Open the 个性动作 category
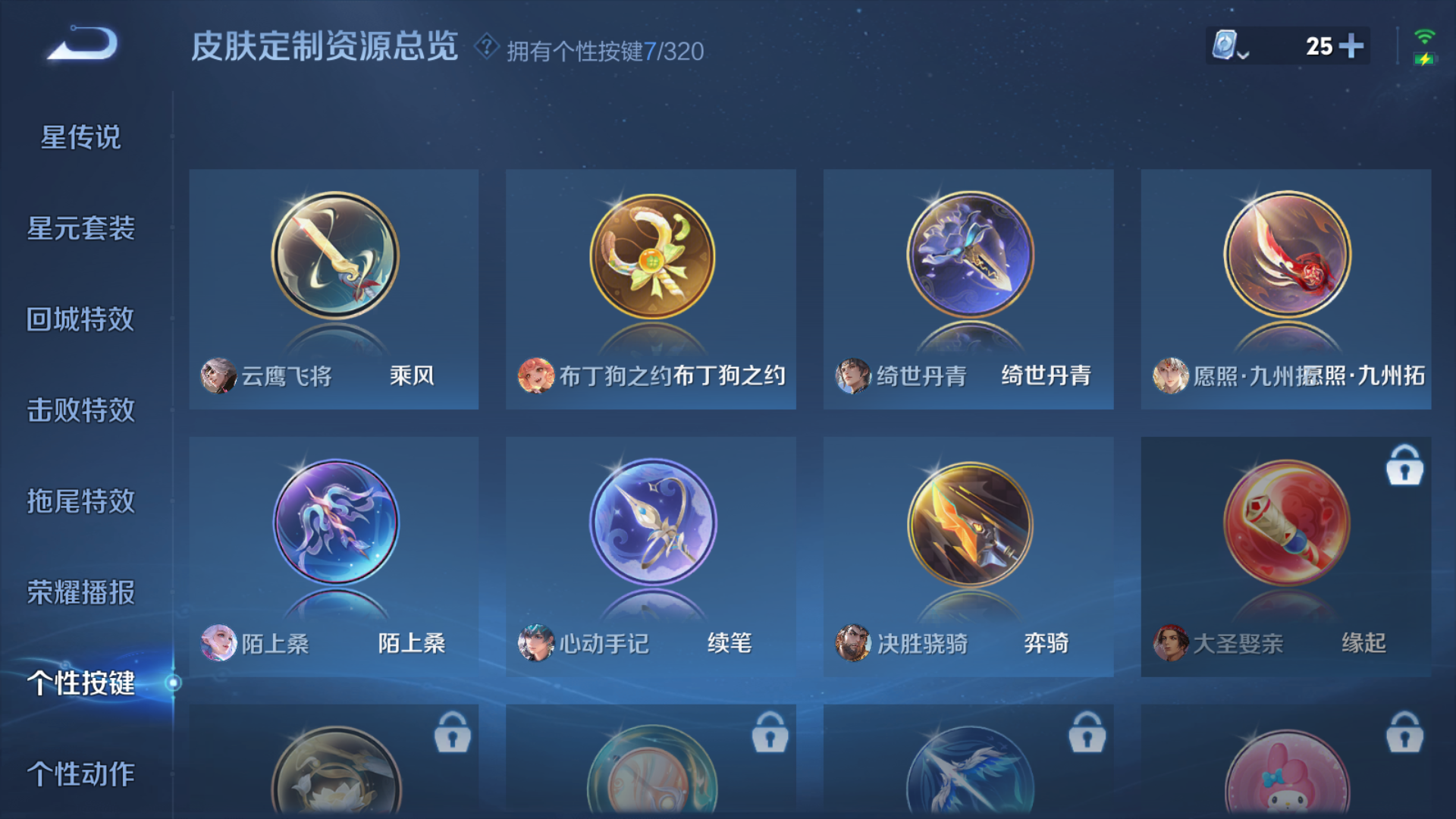The image size is (1456, 819). (80, 774)
